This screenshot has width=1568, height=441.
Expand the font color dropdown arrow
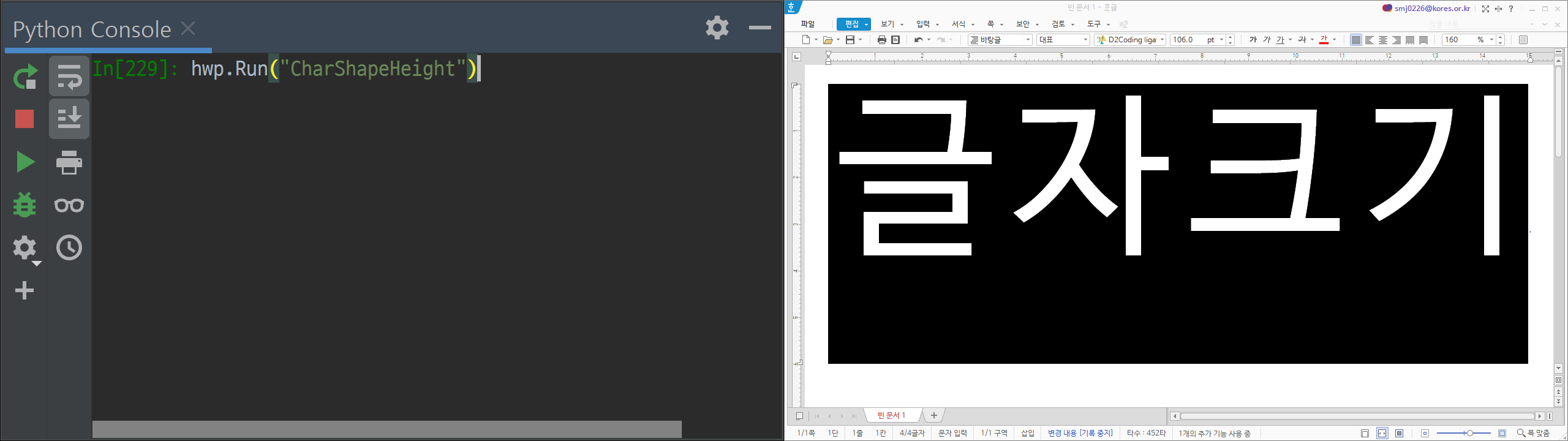[1335, 40]
